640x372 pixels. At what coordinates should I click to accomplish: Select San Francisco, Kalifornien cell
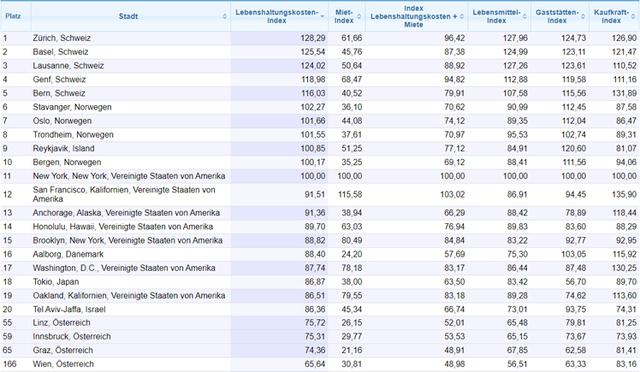(131, 194)
